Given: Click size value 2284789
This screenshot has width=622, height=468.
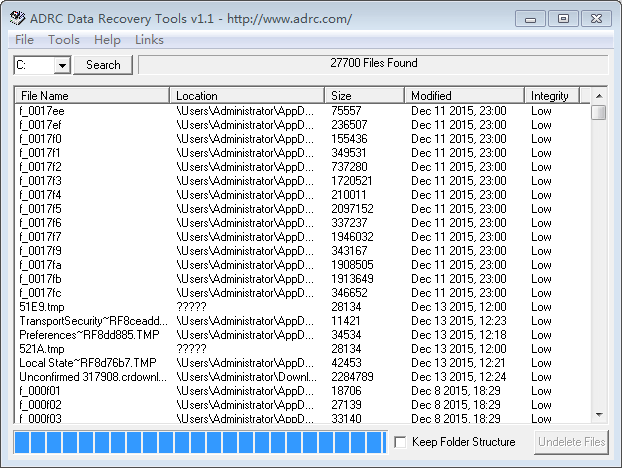Looking at the screenshot, I should (x=353, y=377).
